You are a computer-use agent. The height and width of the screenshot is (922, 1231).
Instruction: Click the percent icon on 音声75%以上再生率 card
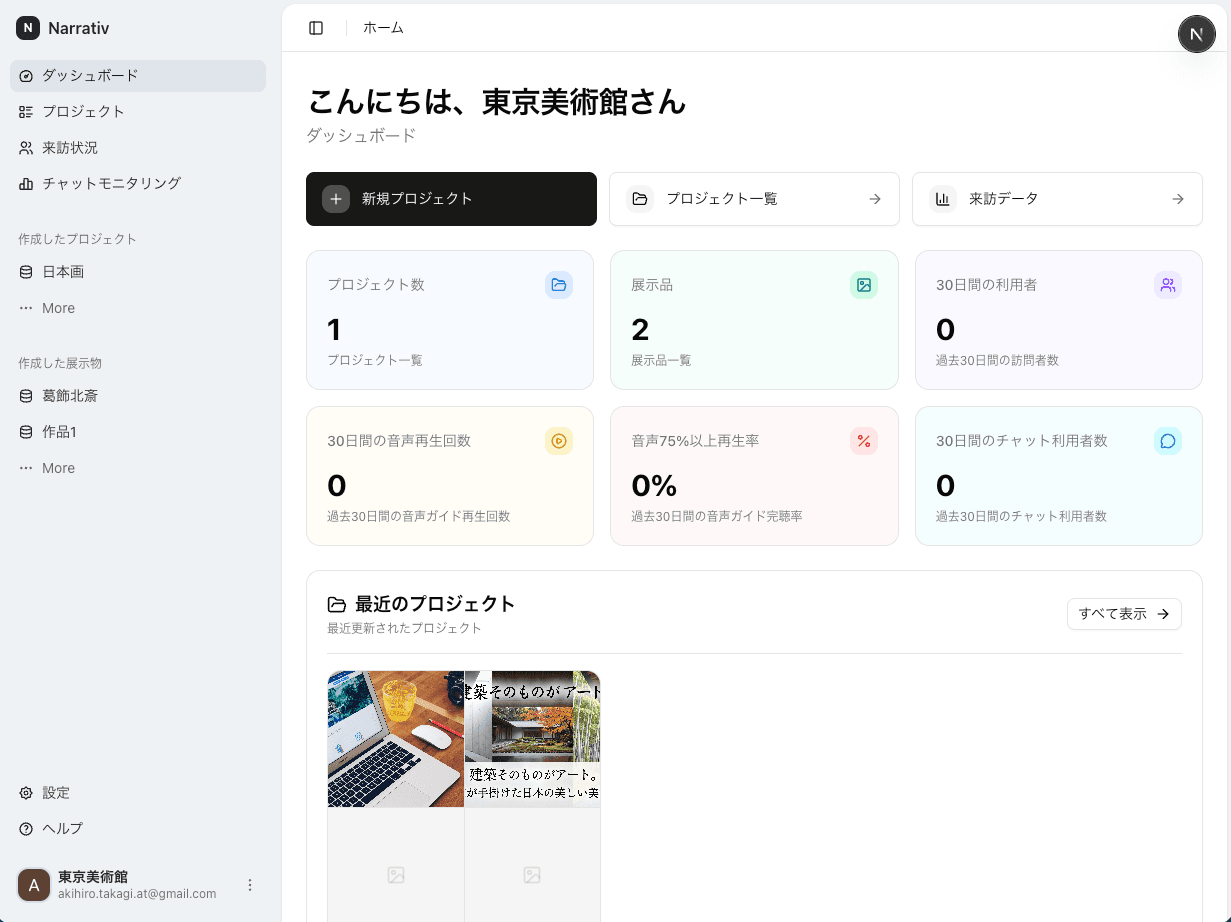click(x=863, y=441)
